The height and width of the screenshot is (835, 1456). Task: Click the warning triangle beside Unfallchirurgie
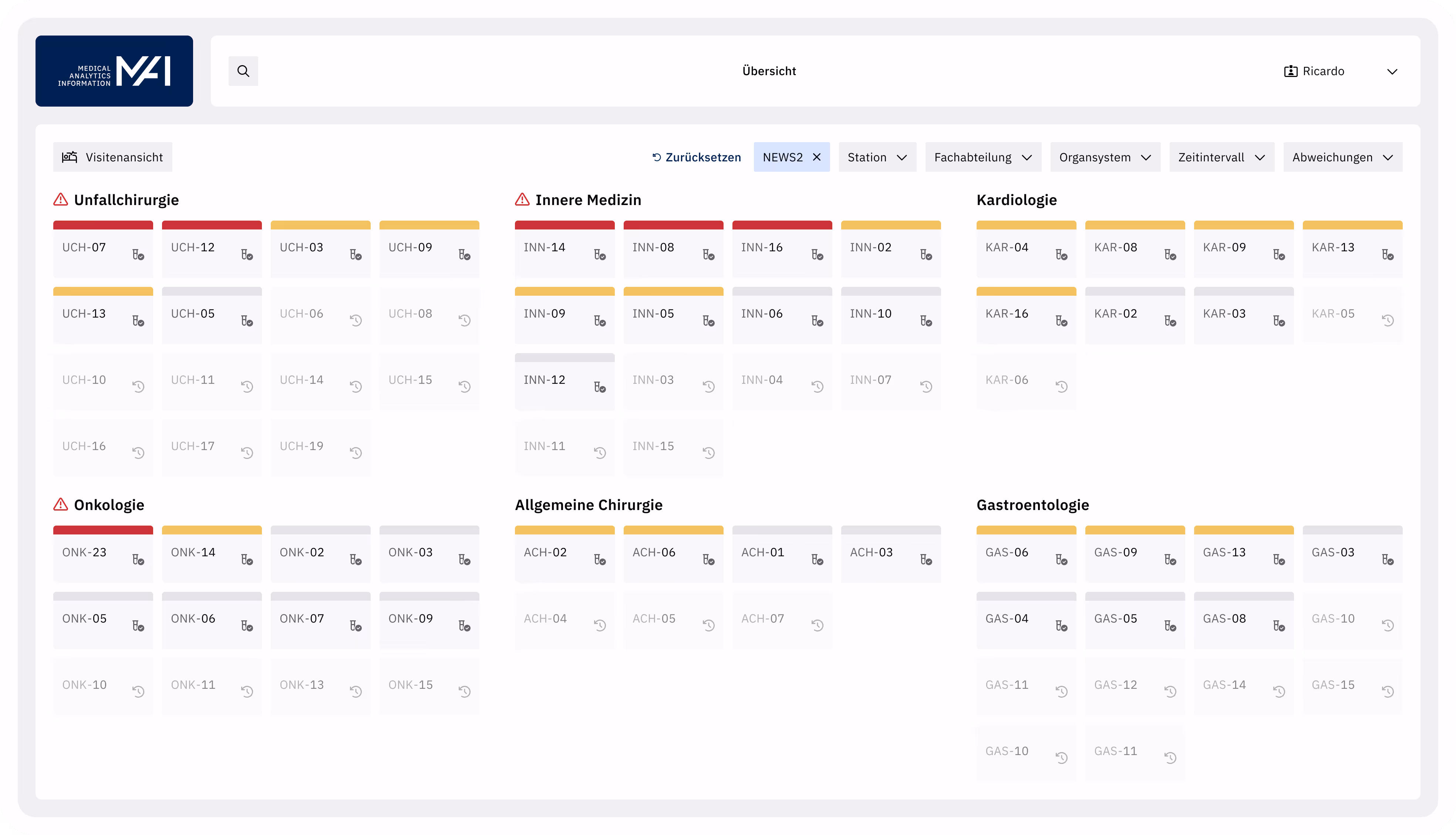[61, 199]
